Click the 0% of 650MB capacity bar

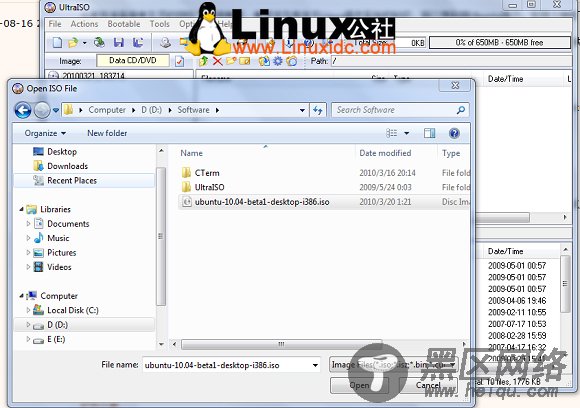[499, 43]
